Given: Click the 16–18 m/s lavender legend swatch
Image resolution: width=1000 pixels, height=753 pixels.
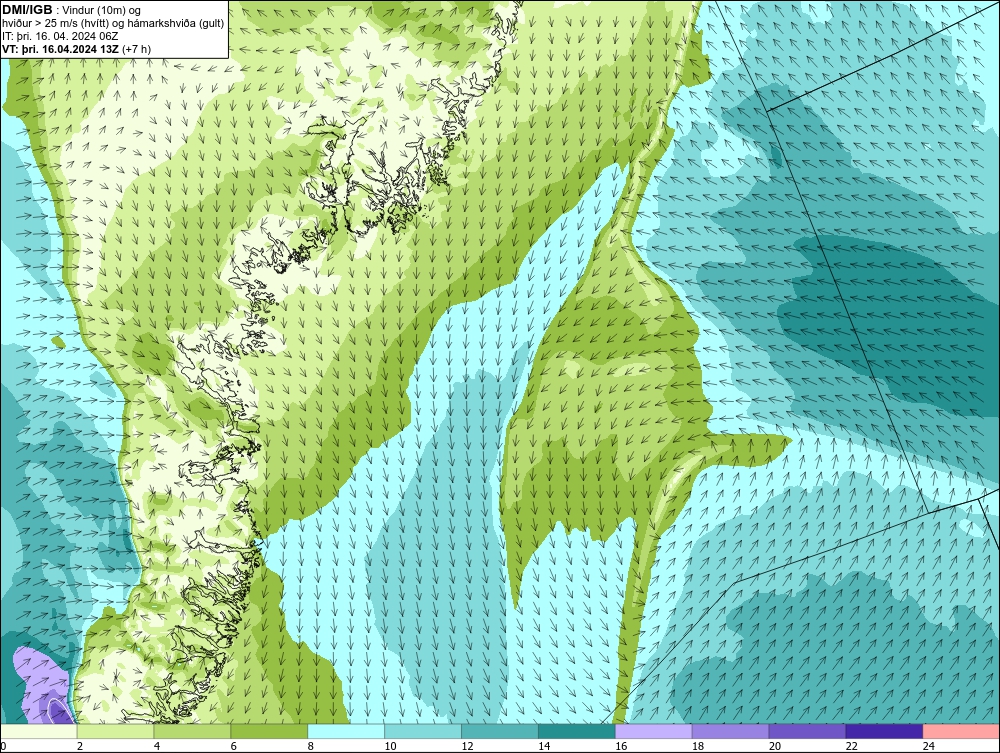Looking at the screenshot, I should pyautogui.click(x=653, y=731).
